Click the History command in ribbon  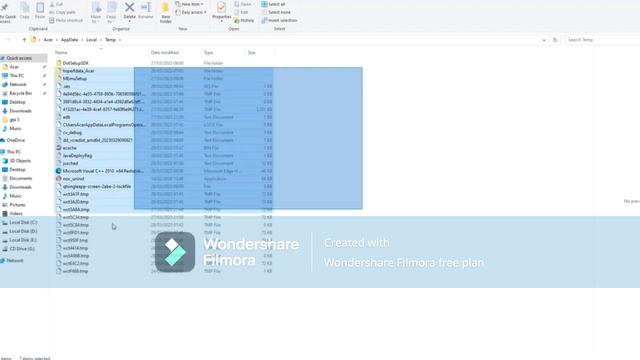244,20
